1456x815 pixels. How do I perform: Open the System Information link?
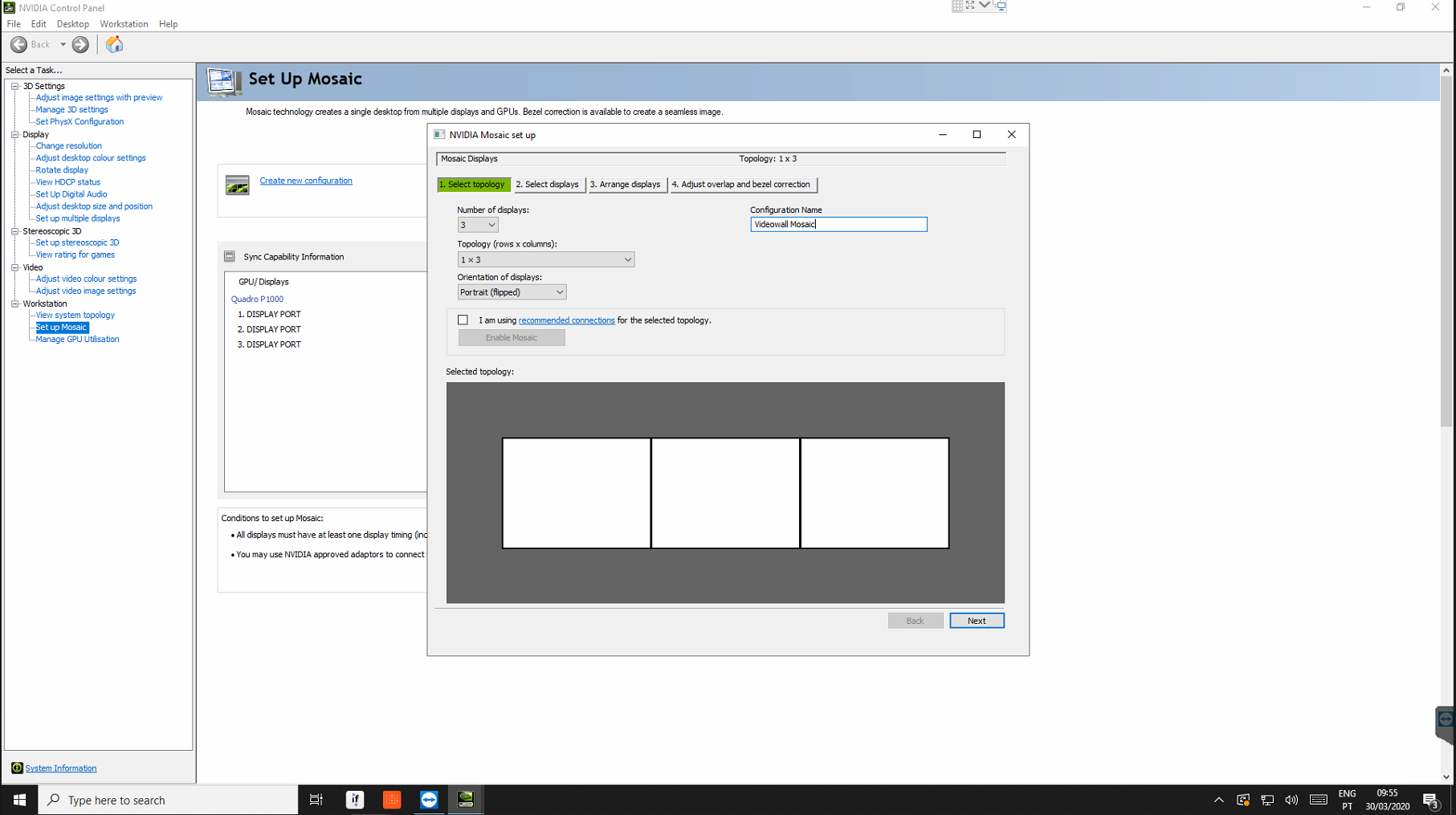coord(61,768)
